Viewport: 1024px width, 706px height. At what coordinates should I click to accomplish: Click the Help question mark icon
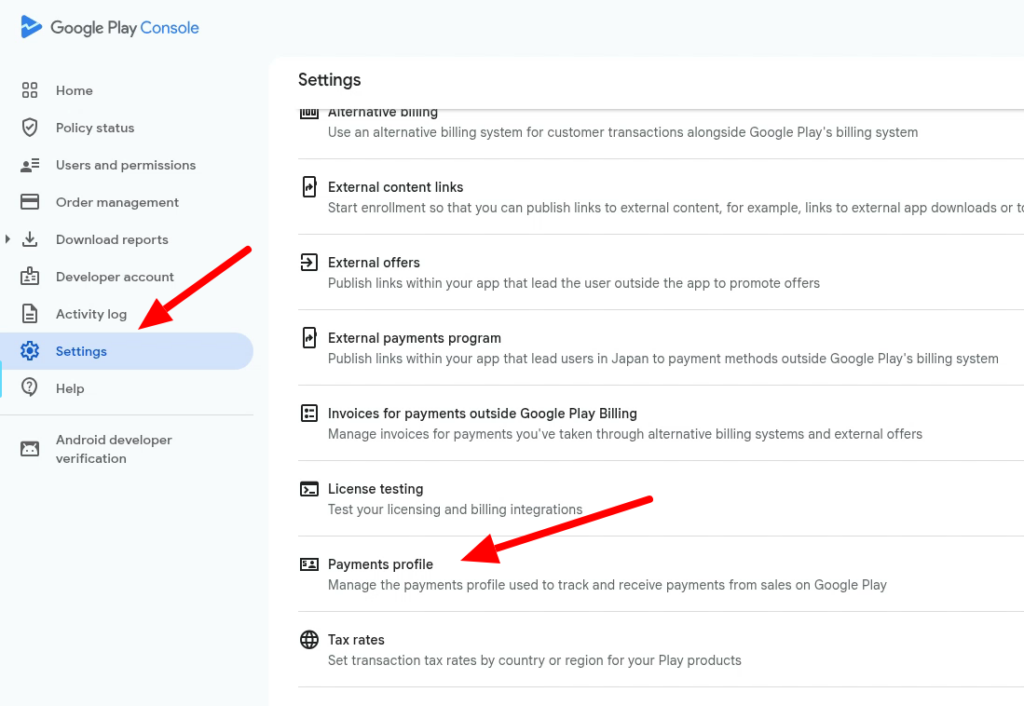coord(30,388)
